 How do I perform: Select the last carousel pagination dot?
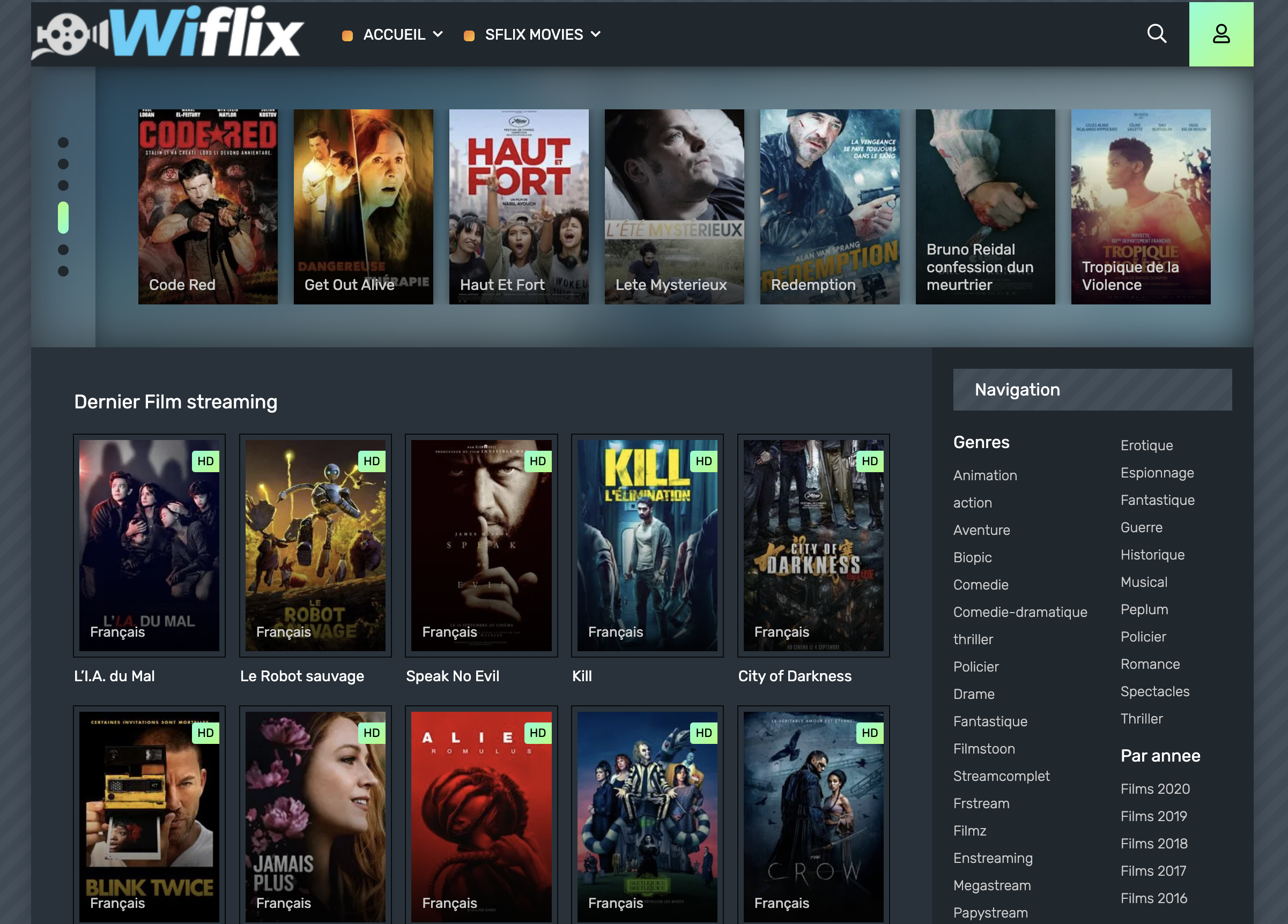click(x=63, y=271)
